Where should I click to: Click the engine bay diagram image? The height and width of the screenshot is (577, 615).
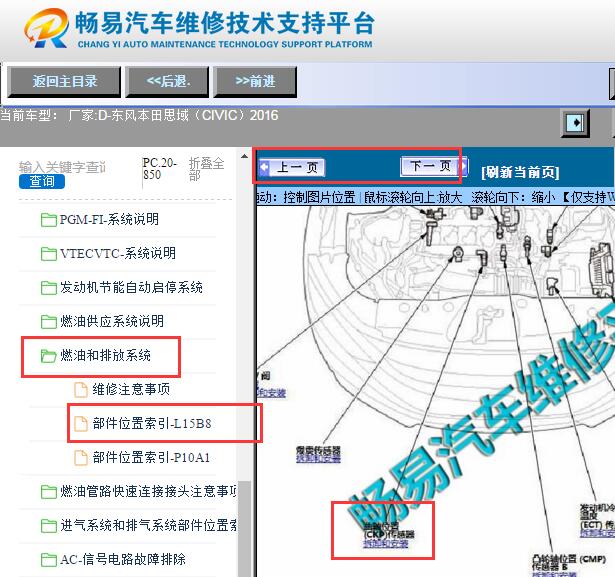click(435, 391)
